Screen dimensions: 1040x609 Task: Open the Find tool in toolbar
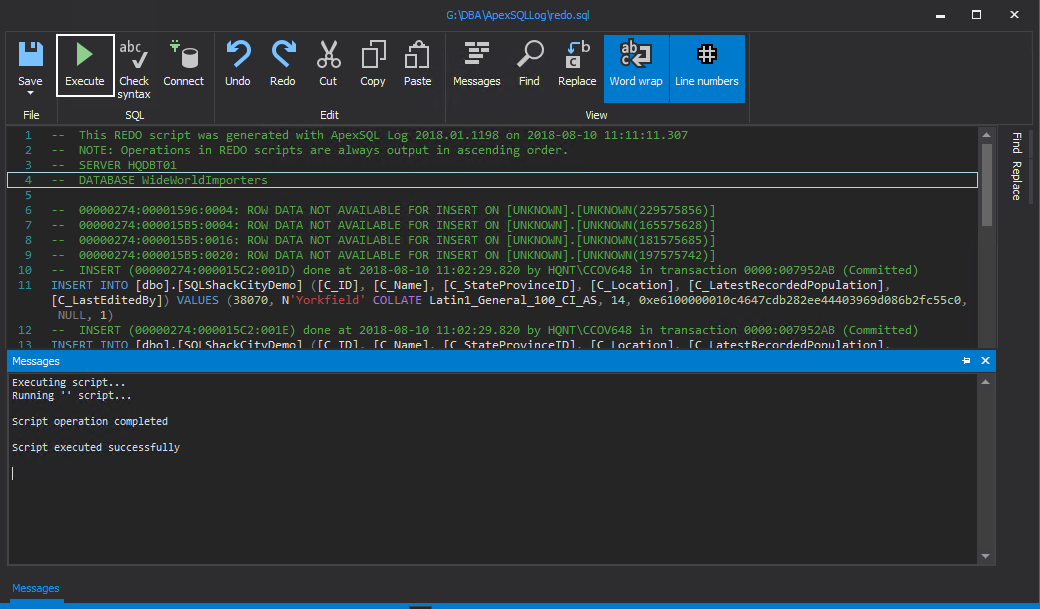529,65
